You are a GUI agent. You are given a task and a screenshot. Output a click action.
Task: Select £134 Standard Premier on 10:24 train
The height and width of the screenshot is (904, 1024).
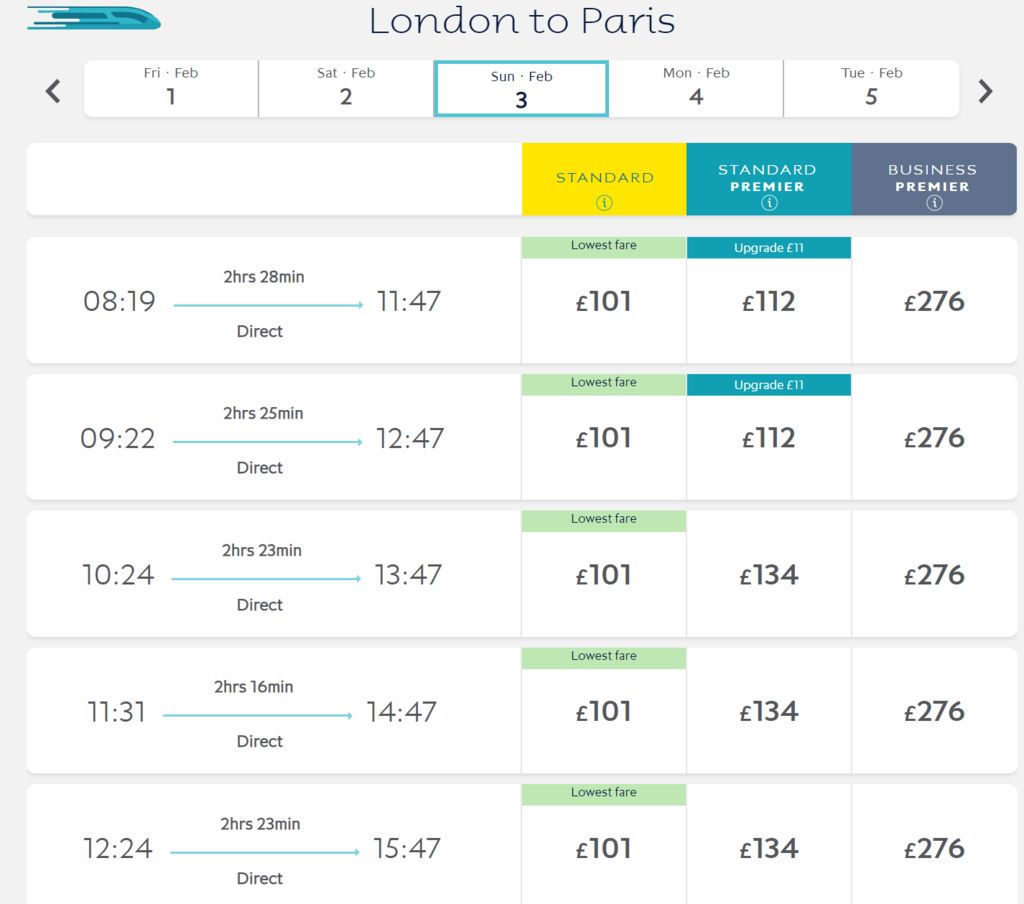click(x=769, y=574)
